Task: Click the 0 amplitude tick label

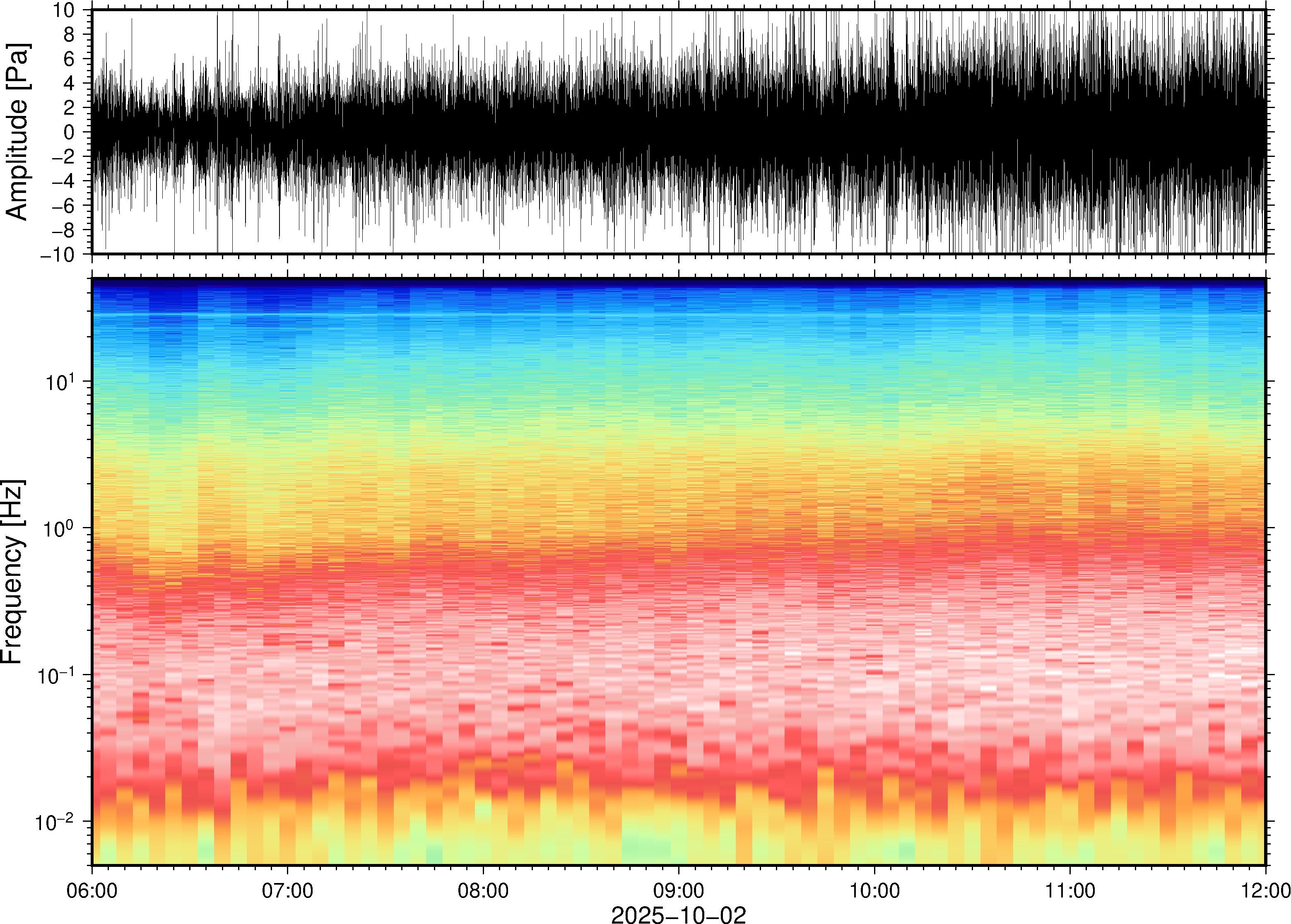Action: 70,132
